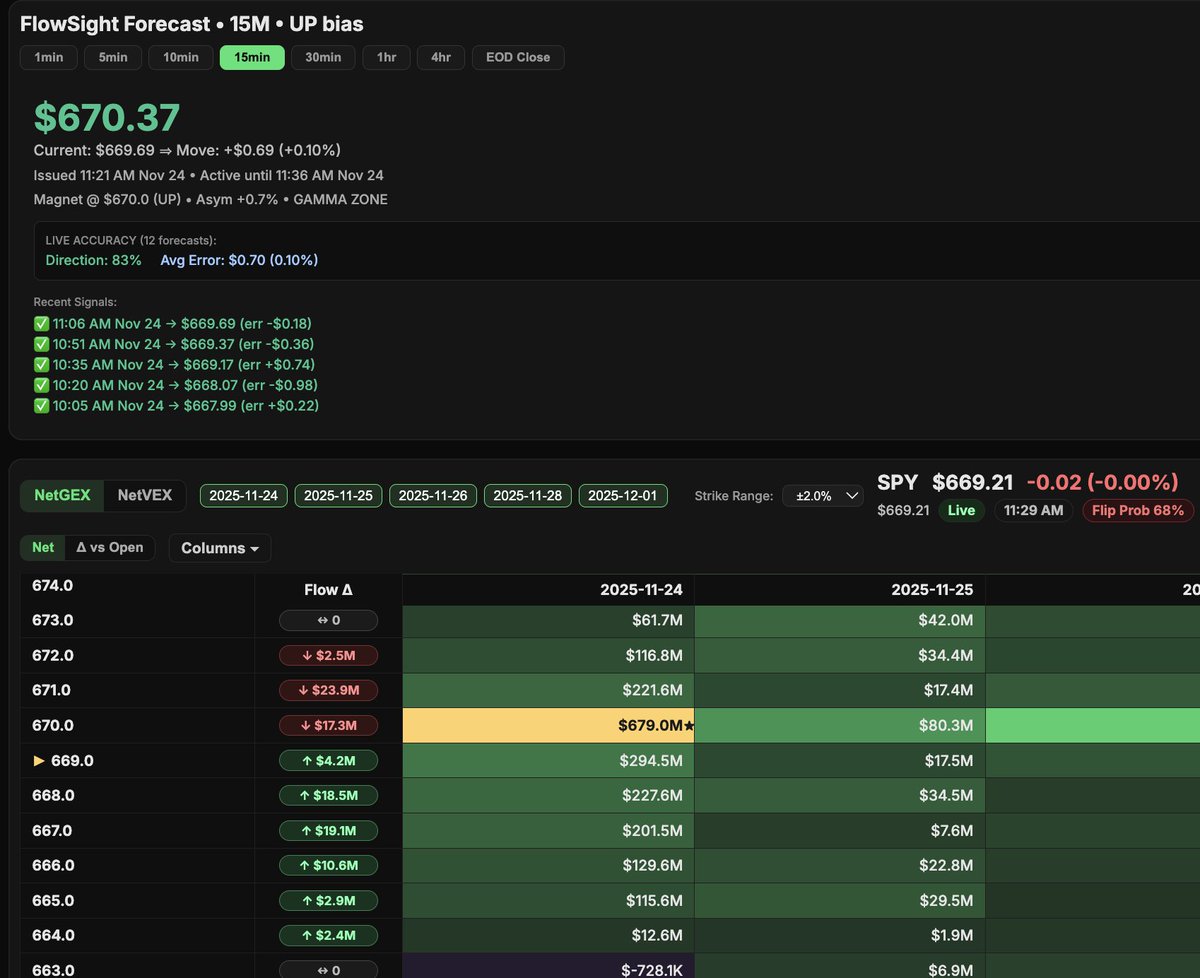
Task: Click the highlighted $679.0M cell
Action: point(548,725)
